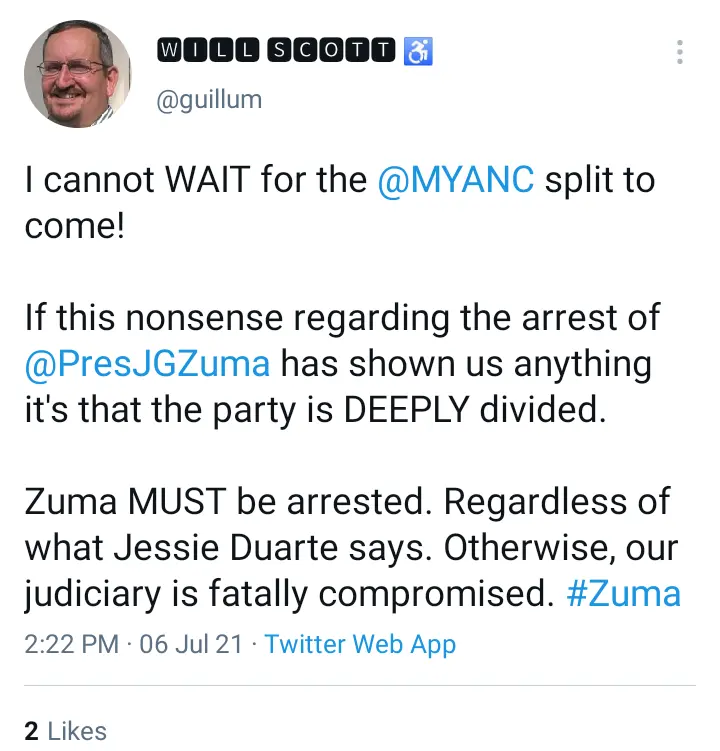Viewport: 720px width, 751px height.
Task: Visit the @MYANC mentioned account
Action: [456, 180]
